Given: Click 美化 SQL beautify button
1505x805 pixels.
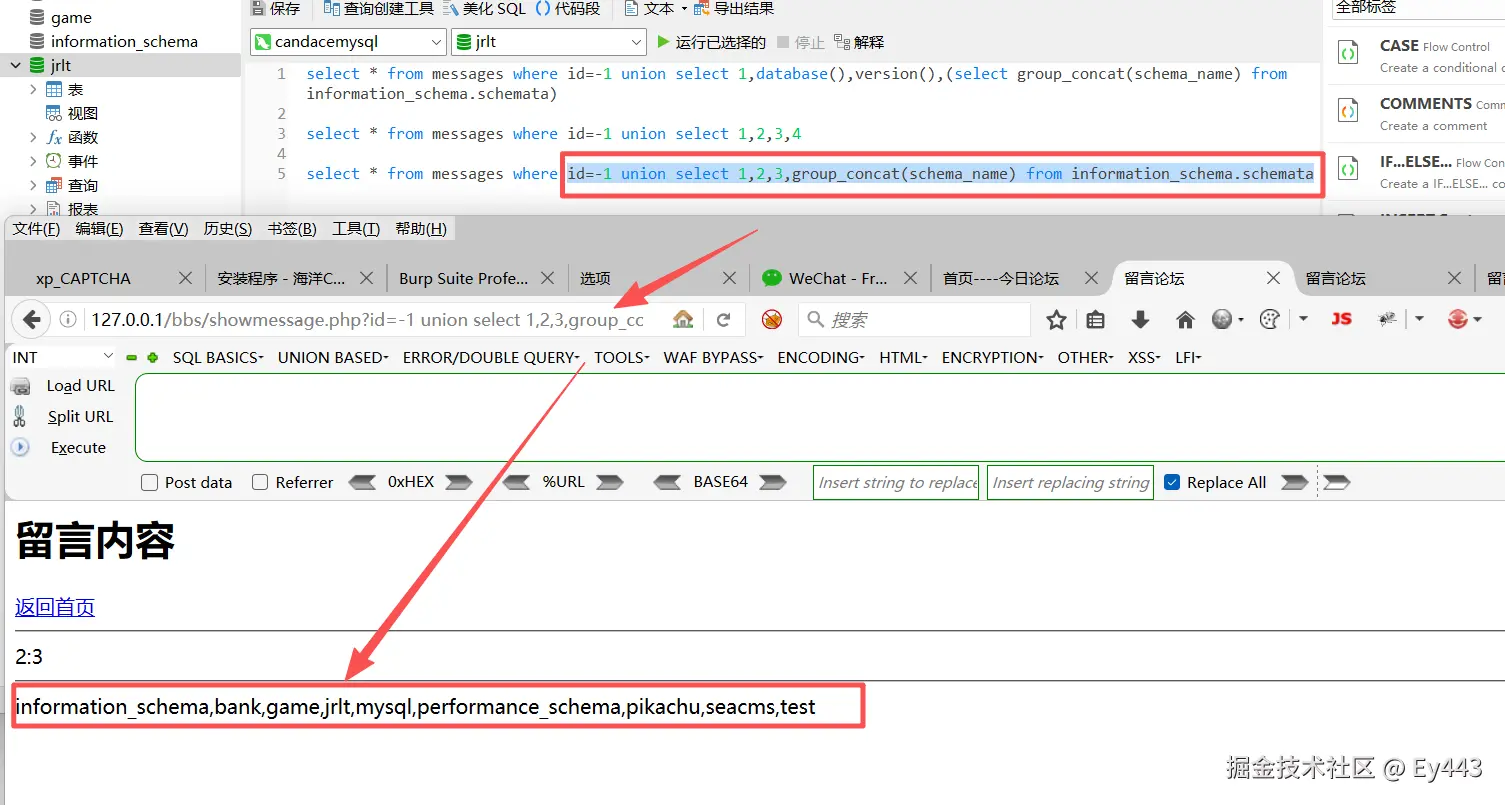Looking at the screenshot, I should tap(483, 9).
